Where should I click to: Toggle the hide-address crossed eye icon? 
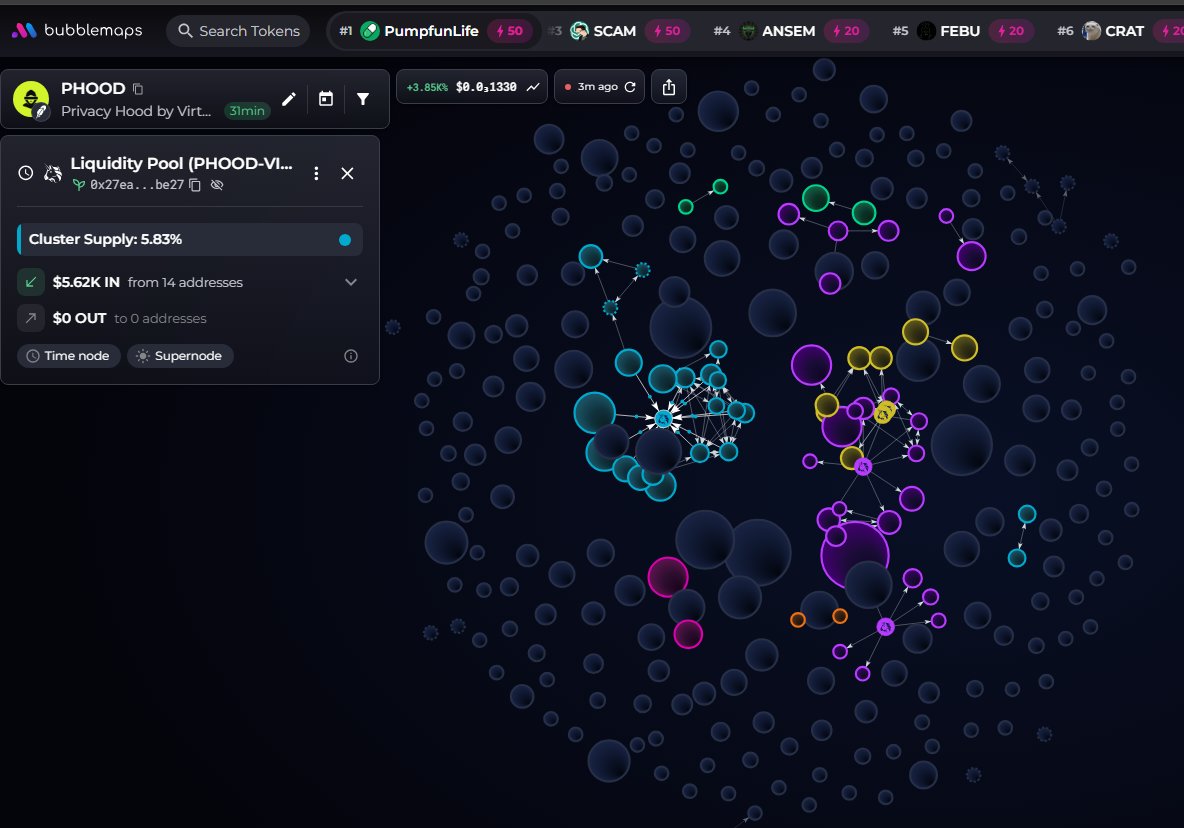(217, 185)
